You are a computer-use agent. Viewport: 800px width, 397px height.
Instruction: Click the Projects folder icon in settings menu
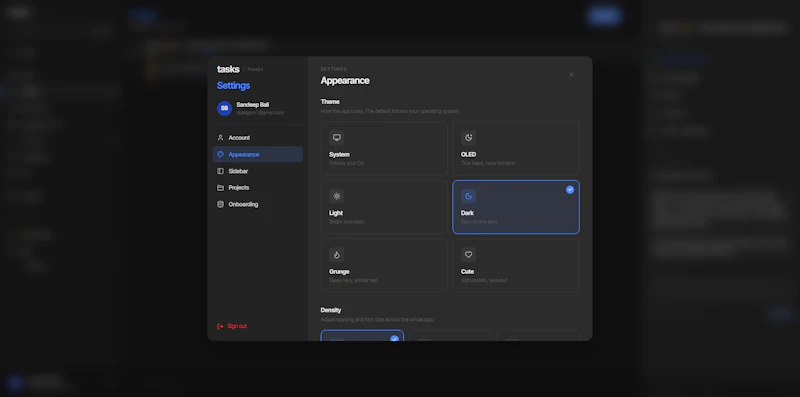220,188
